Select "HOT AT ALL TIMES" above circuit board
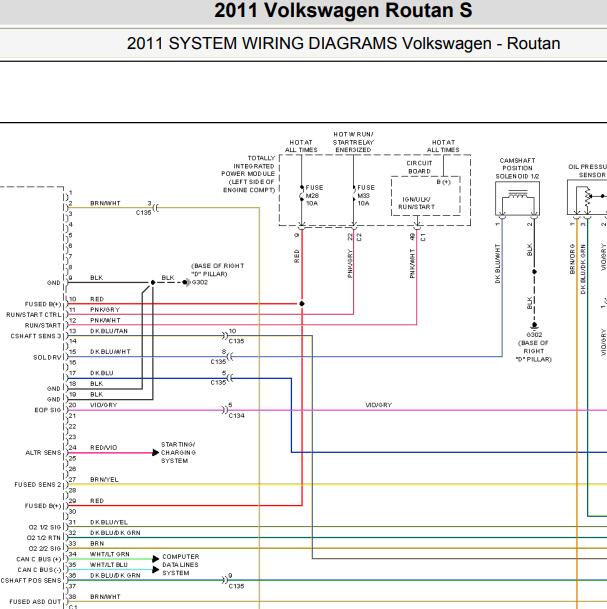This screenshot has width=607, height=609. tap(443, 146)
